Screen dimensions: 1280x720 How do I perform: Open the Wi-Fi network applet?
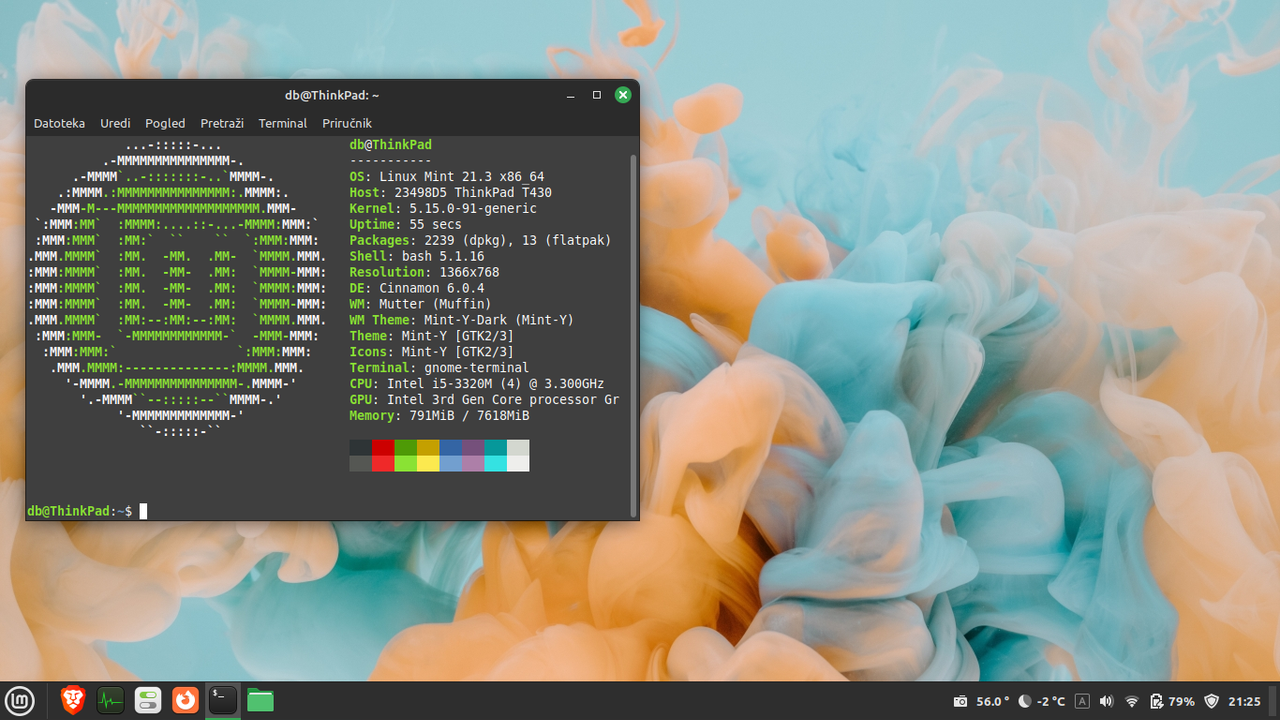1132,701
